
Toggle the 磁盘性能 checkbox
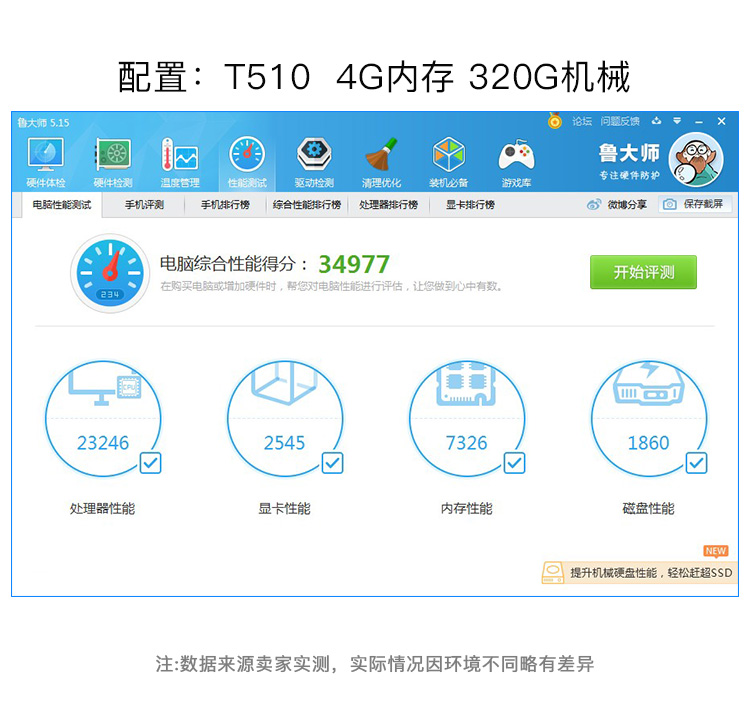pos(696,463)
